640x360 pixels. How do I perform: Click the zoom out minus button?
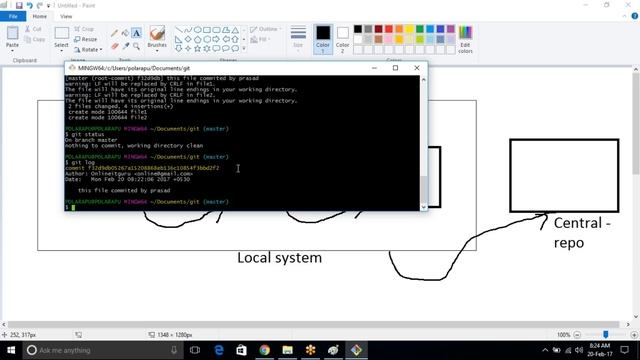[x=577, y=335]
